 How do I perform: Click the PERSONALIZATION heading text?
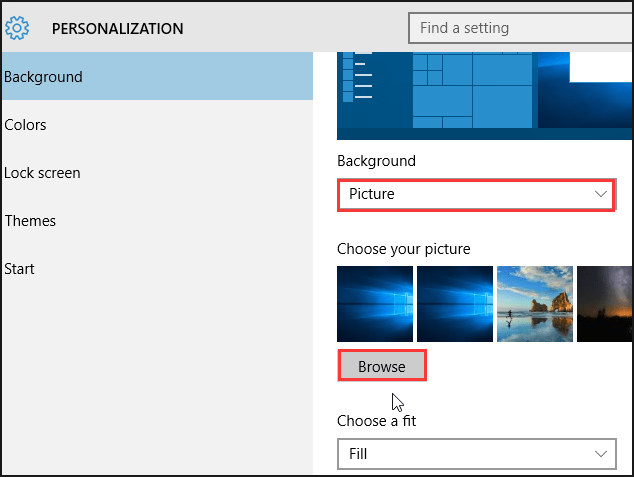coord(118,29)
